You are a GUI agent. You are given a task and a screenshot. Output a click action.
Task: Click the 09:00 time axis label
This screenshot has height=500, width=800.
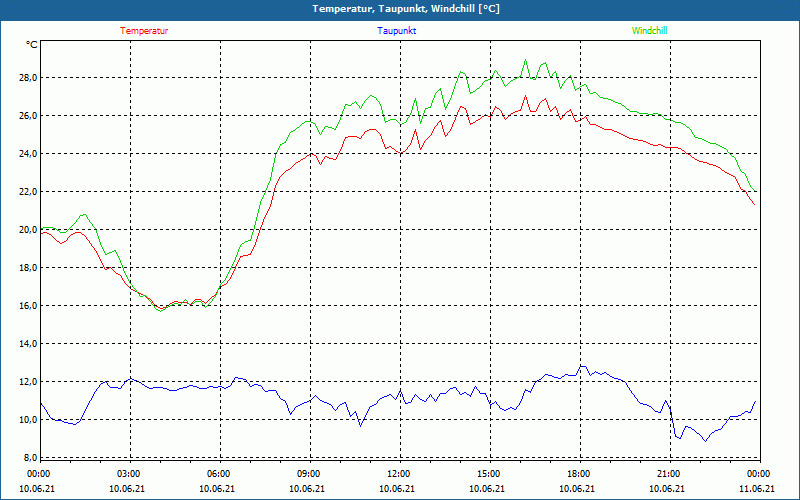click(308, 474)
